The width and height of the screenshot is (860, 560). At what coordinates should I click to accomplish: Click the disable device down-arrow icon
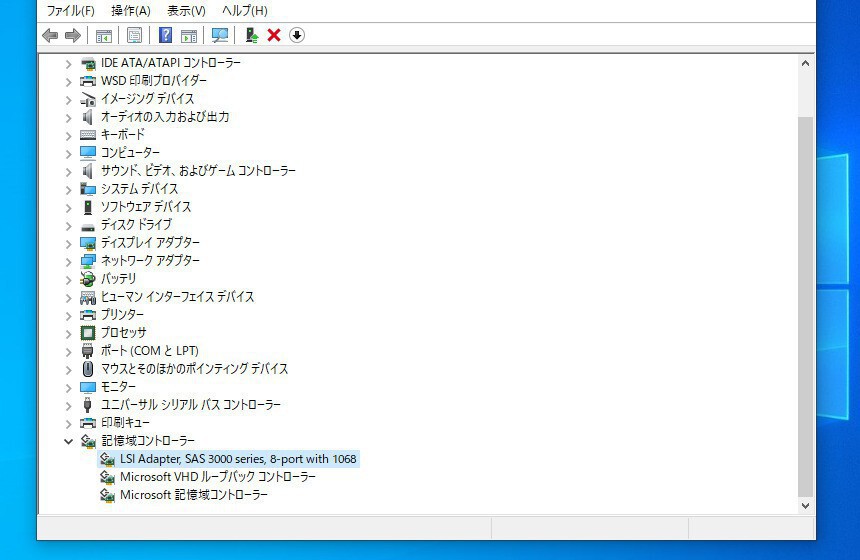pyautogui.click(x=297, y=35)
